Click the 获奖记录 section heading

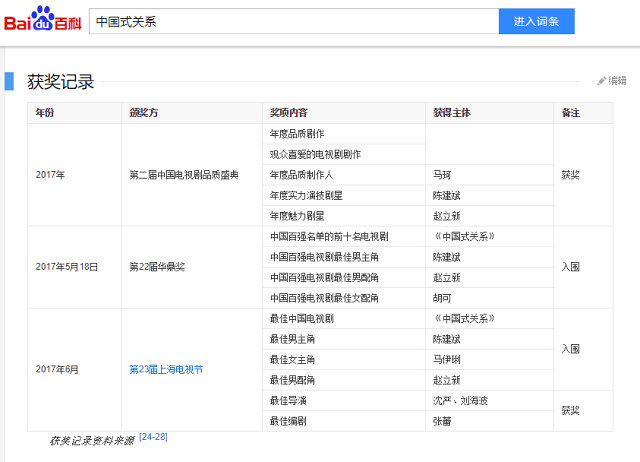pyautogui.click(x=60, y=82)
